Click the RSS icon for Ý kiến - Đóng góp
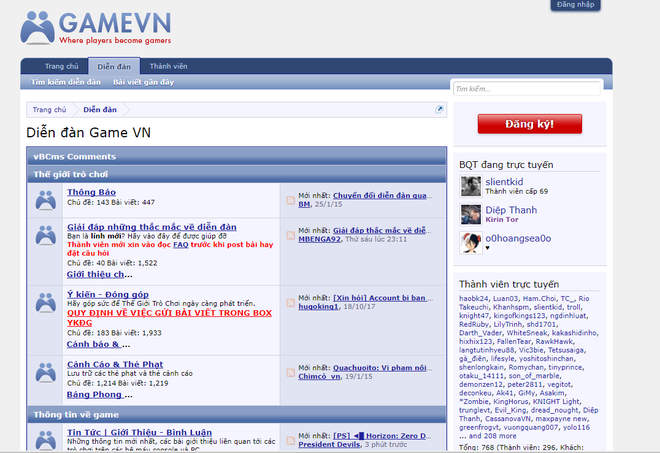This screenshot has width=660, height=453. (x=290, y=303)
